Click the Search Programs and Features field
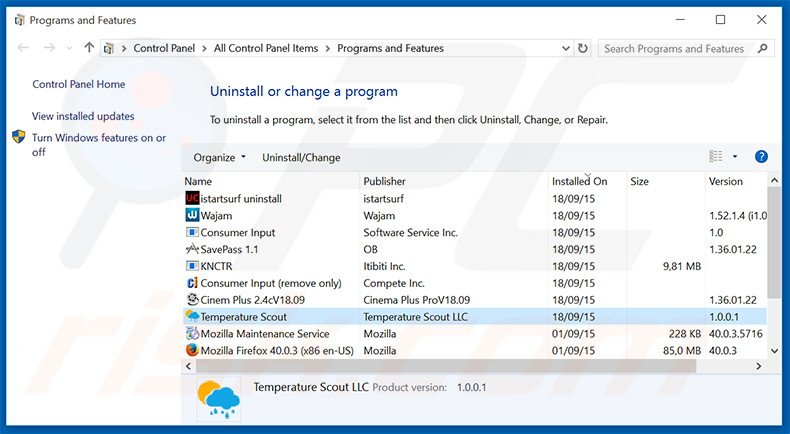The height and width of the screenshot is (434, 790). 675,48
